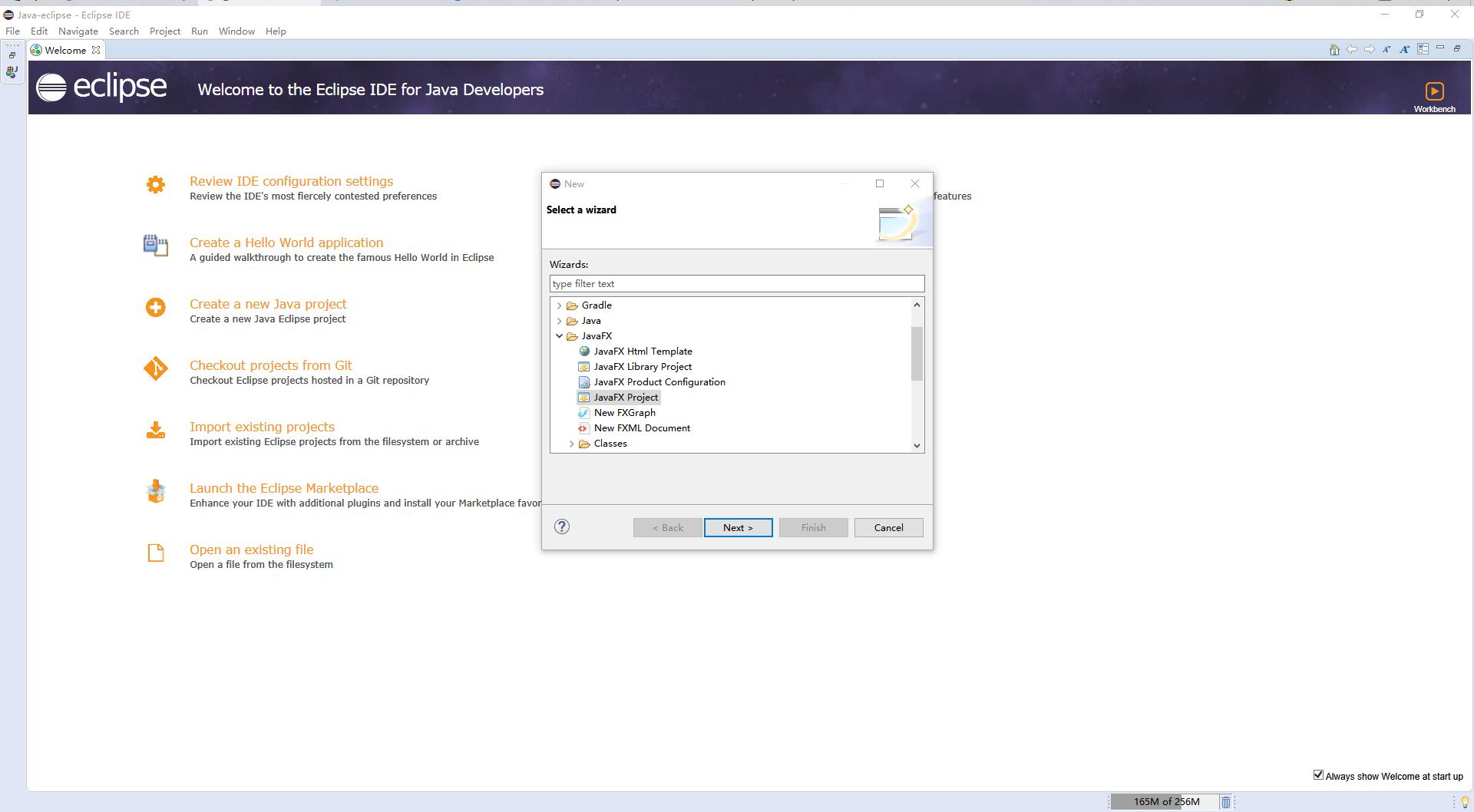Click the Next button in the wizard
This screenshot has width=1474, height=812.
coord(737,527)
